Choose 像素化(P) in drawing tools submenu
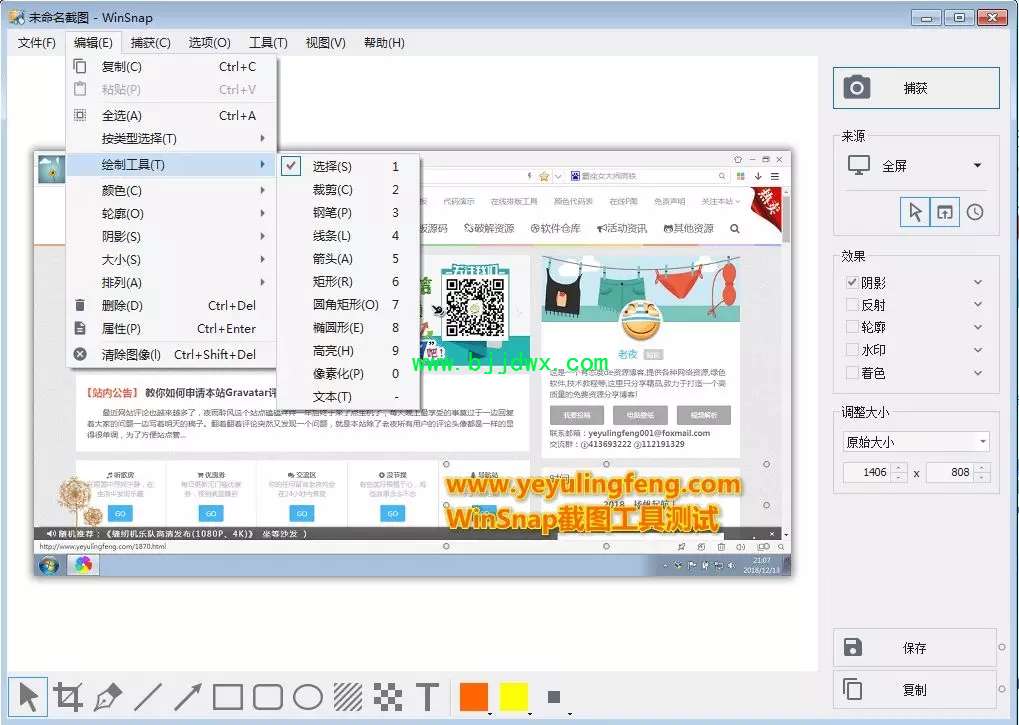 click(x=350, y=374)
